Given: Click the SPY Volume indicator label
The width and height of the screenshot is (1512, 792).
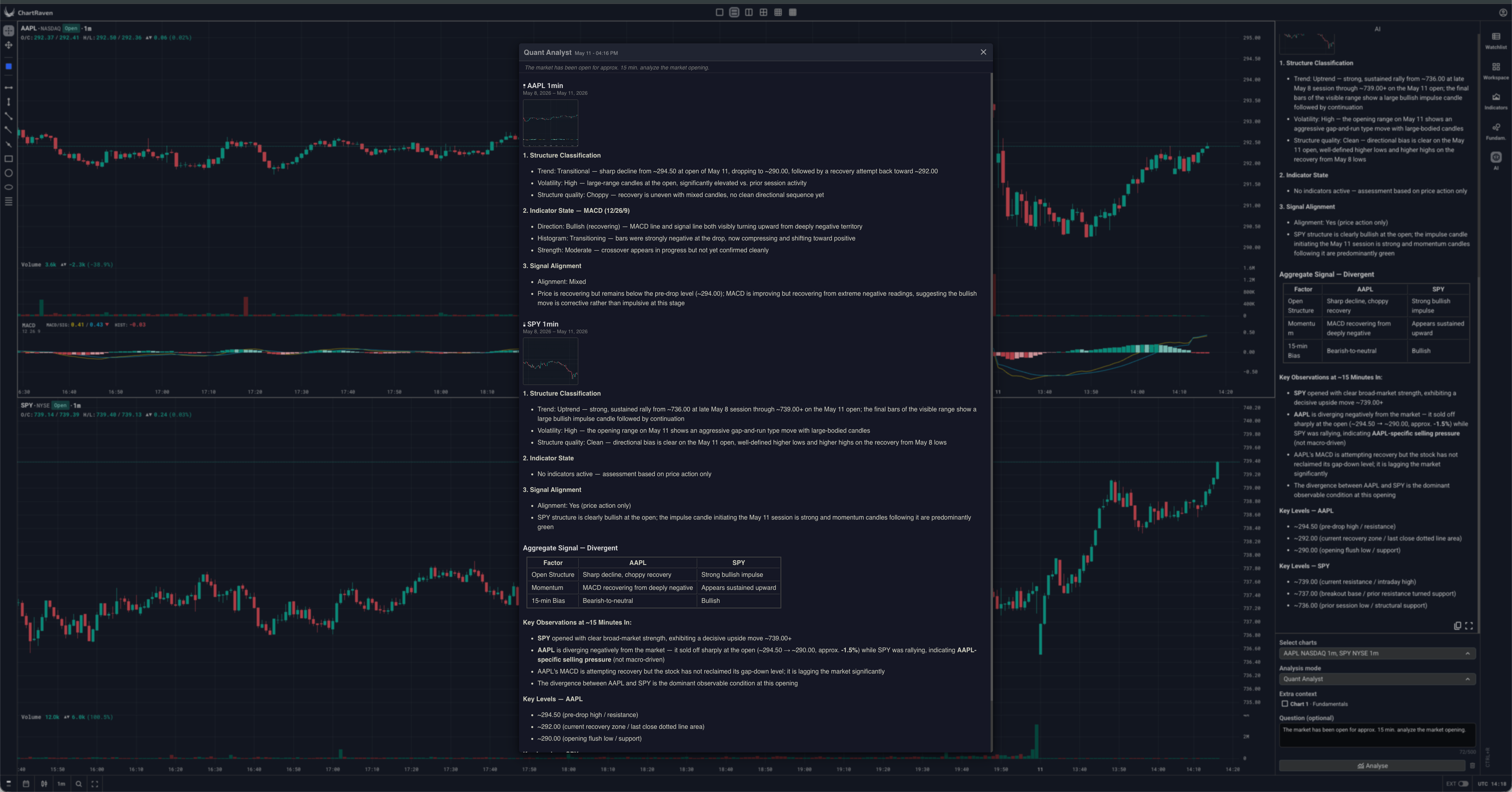Looking at the screenshot, I should [31, 717].
